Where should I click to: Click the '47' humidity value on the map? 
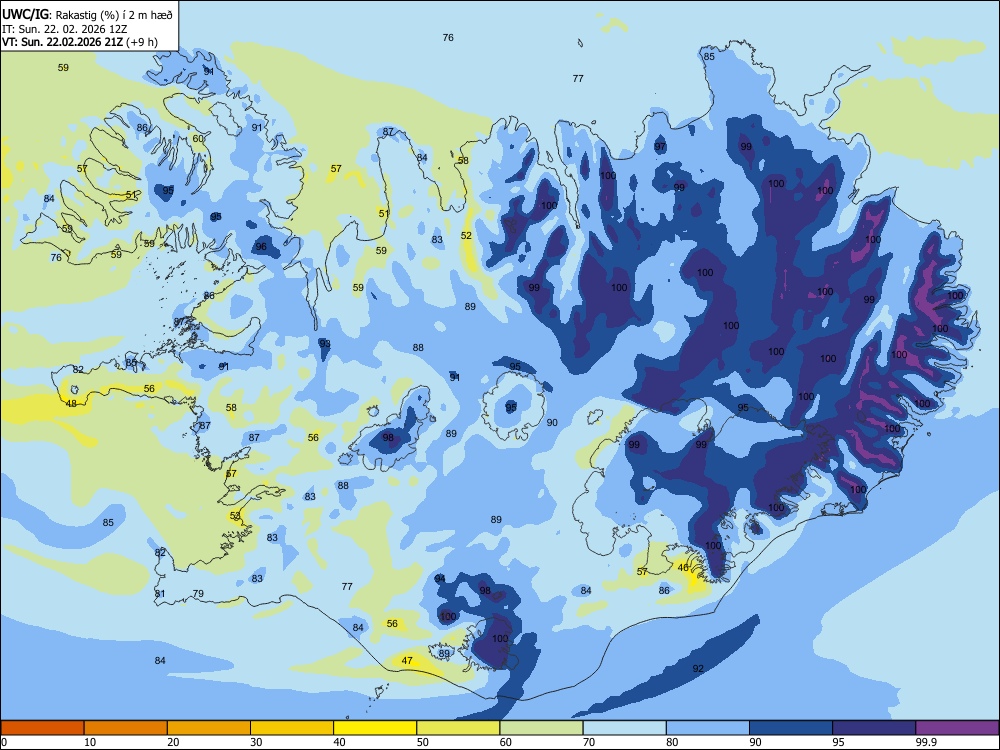tap(407, 661)
